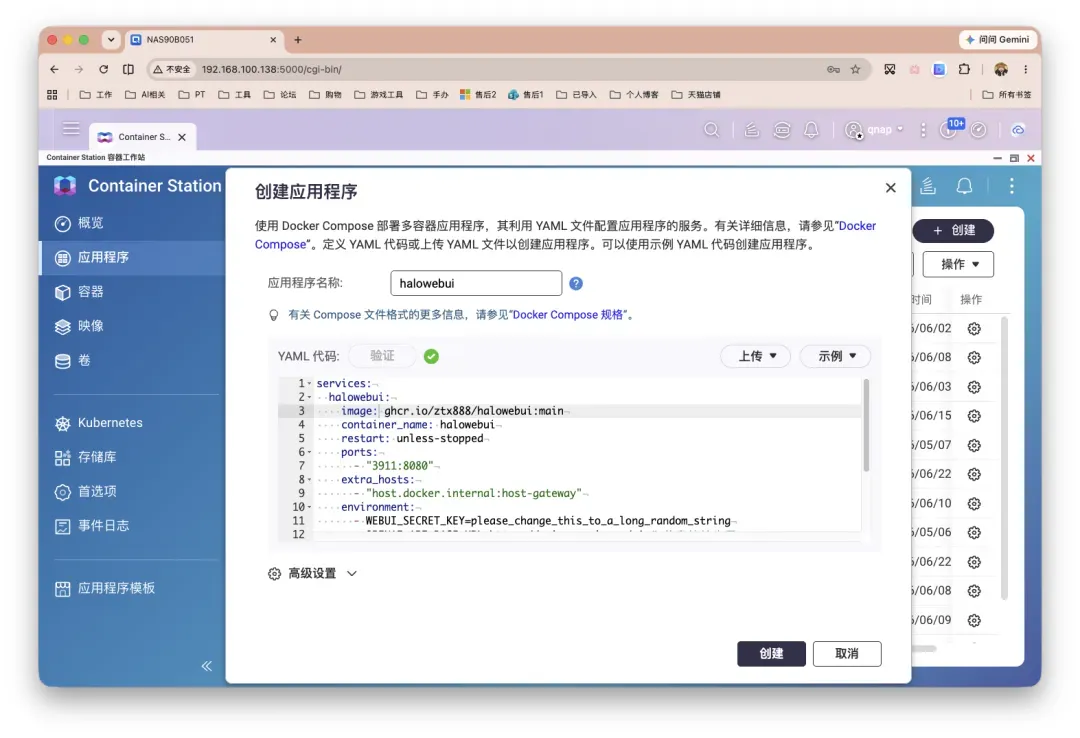
Task: Click the 事件日志 event log icon
Action: (63, 526)
